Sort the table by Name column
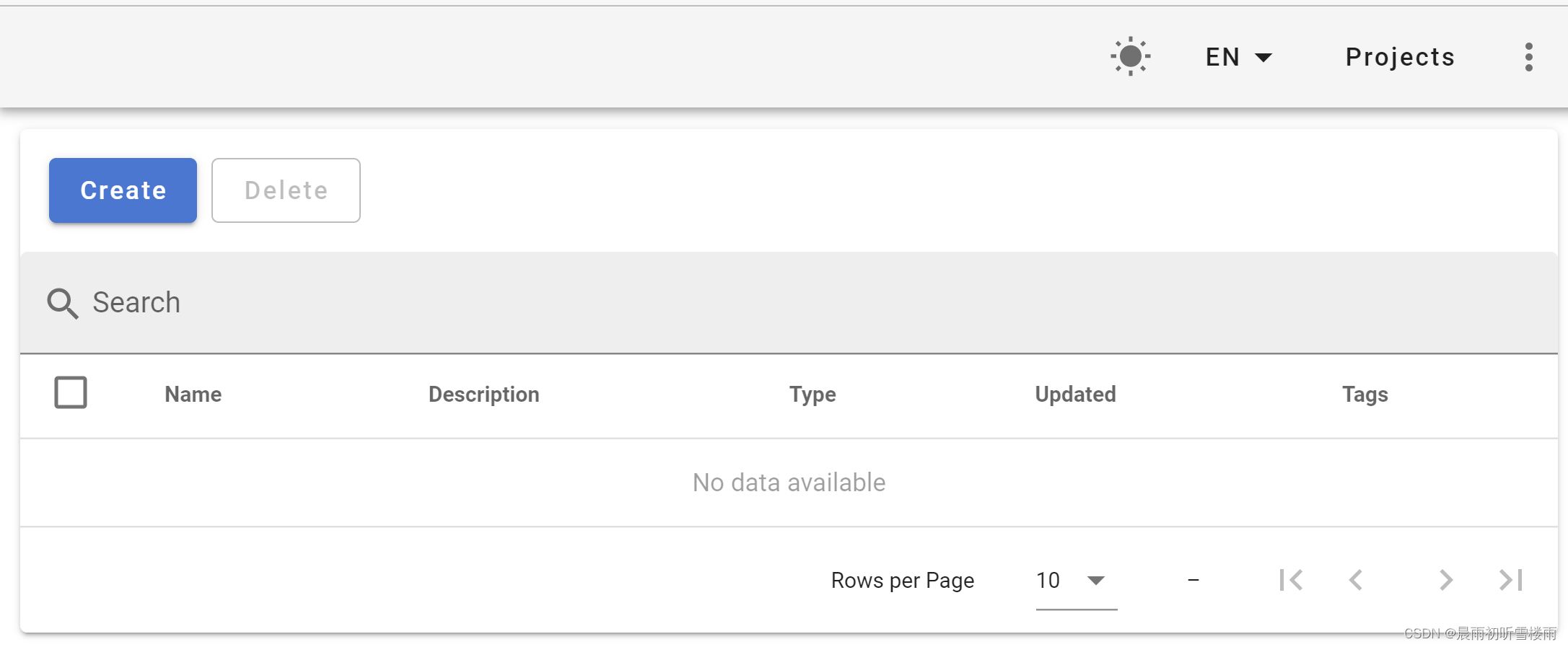The height and width of the screenshot is (647, 1568). pos(193,394)
